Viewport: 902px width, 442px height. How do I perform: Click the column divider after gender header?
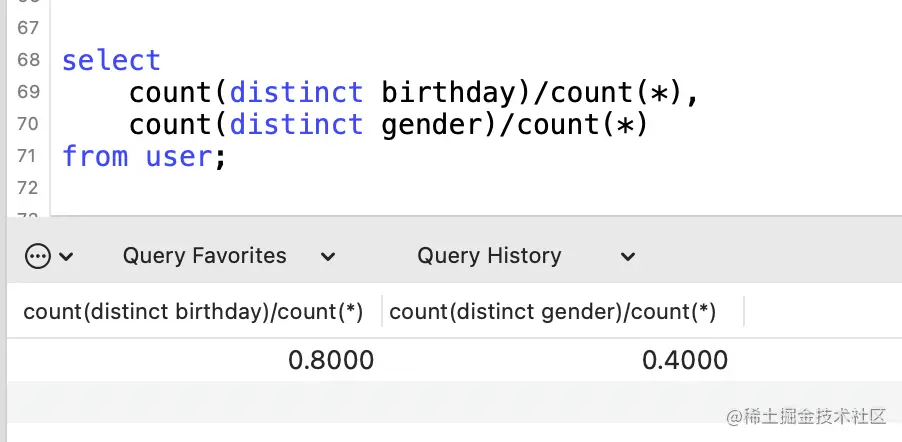(744, 311)
